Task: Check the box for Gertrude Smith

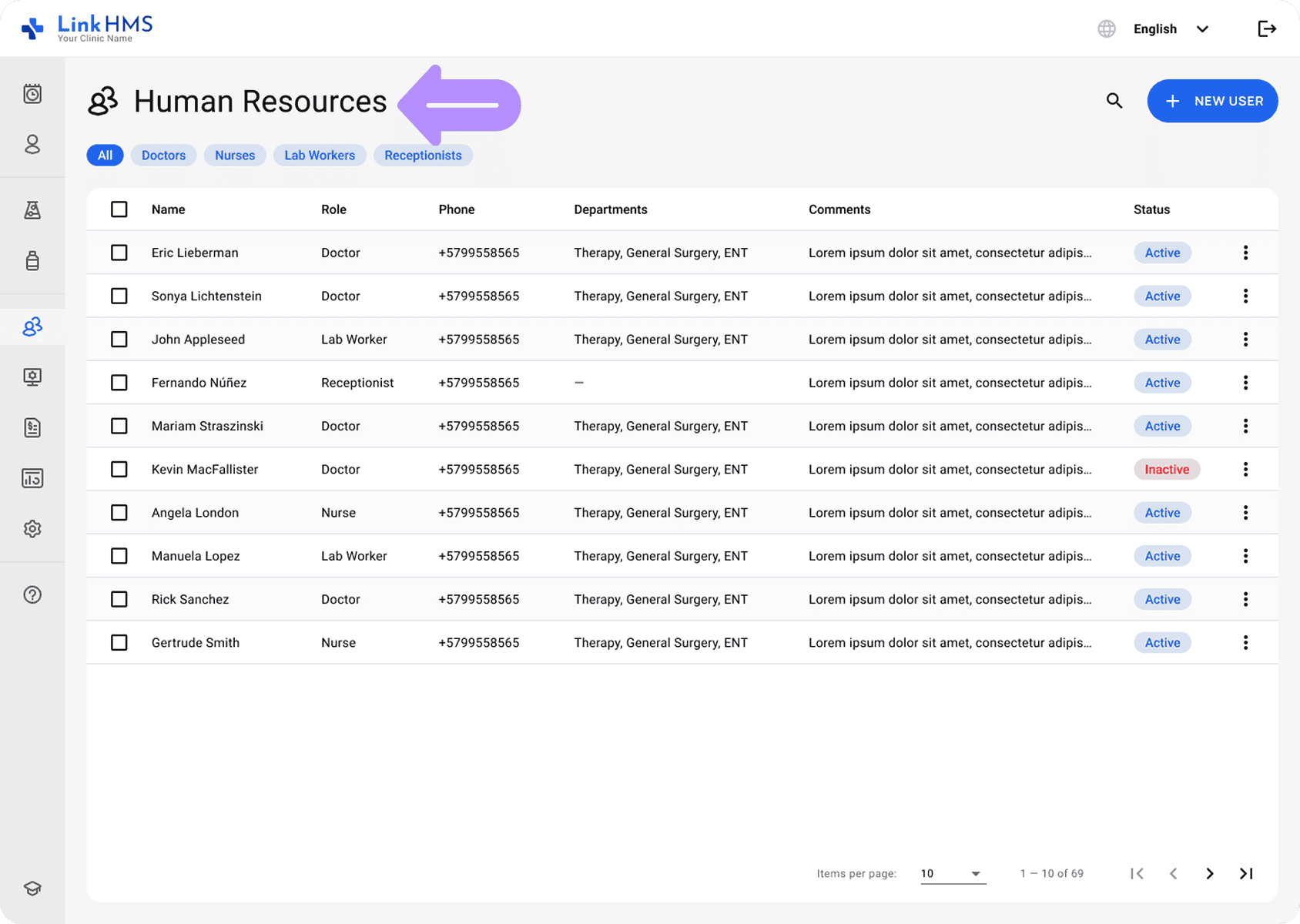Action: (x=119, y=642)
